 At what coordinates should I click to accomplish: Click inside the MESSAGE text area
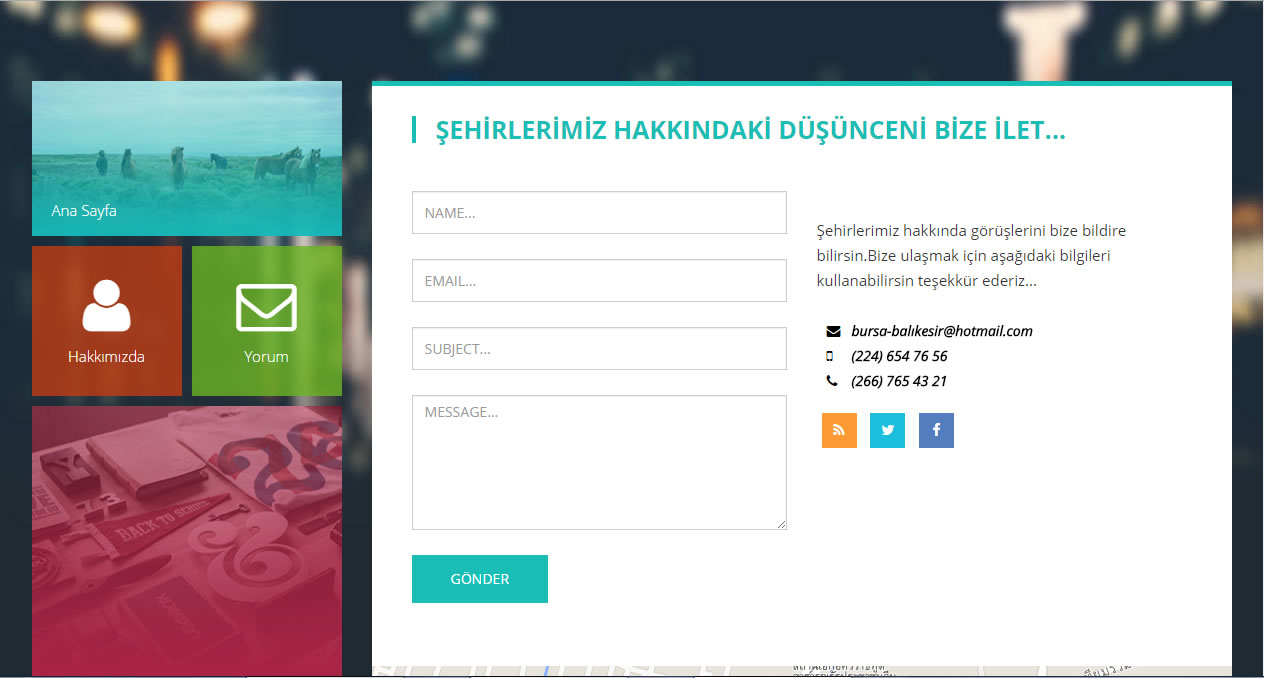coord(598,462)
